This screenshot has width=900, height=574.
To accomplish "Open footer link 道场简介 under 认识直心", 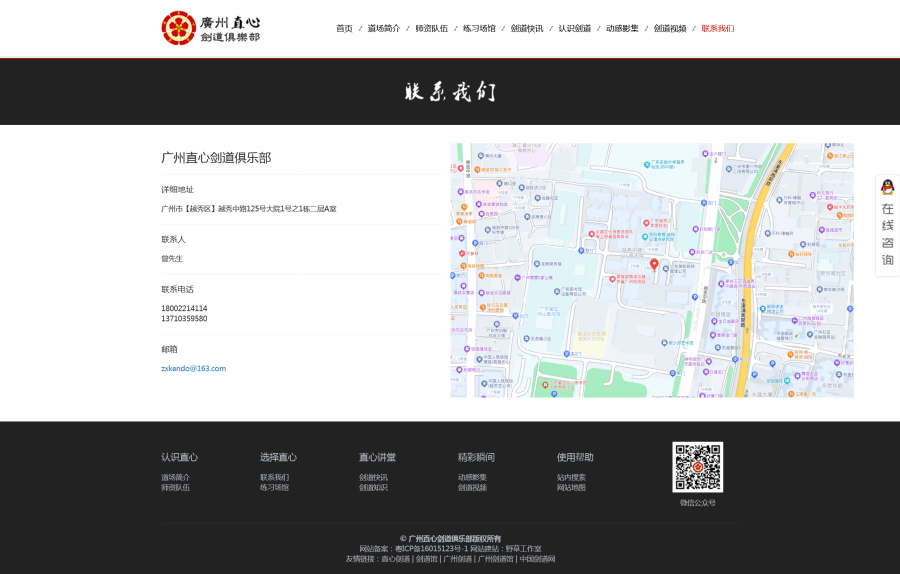I will (176, 477).
